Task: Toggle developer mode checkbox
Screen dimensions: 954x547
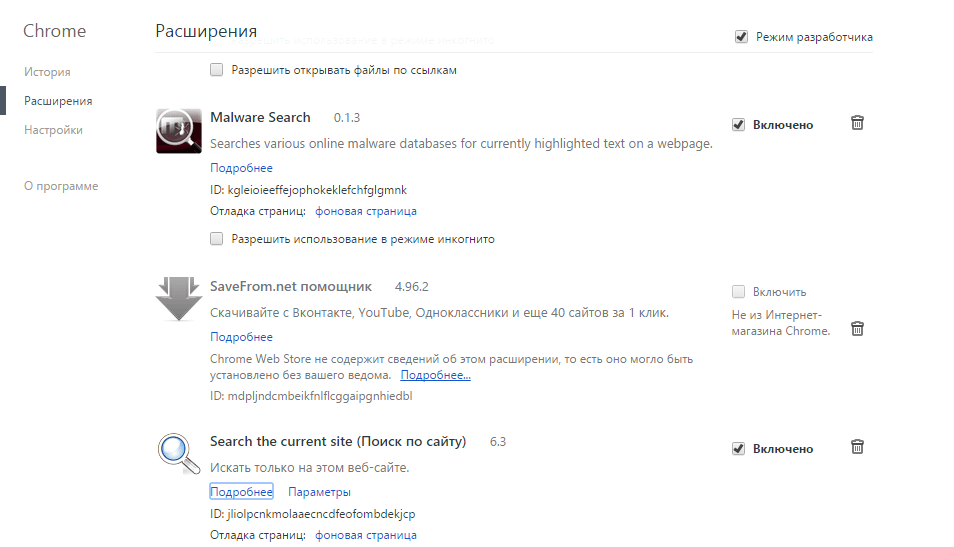Action: pos(741,37)
